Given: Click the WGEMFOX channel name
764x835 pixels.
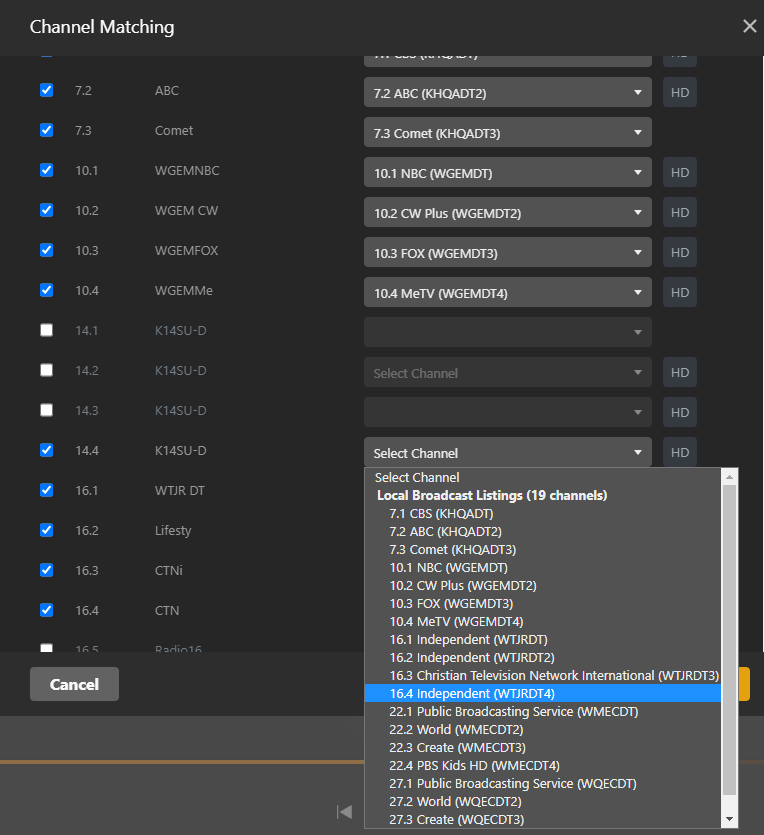Looking at the screenshot, I should pos(186,250).
